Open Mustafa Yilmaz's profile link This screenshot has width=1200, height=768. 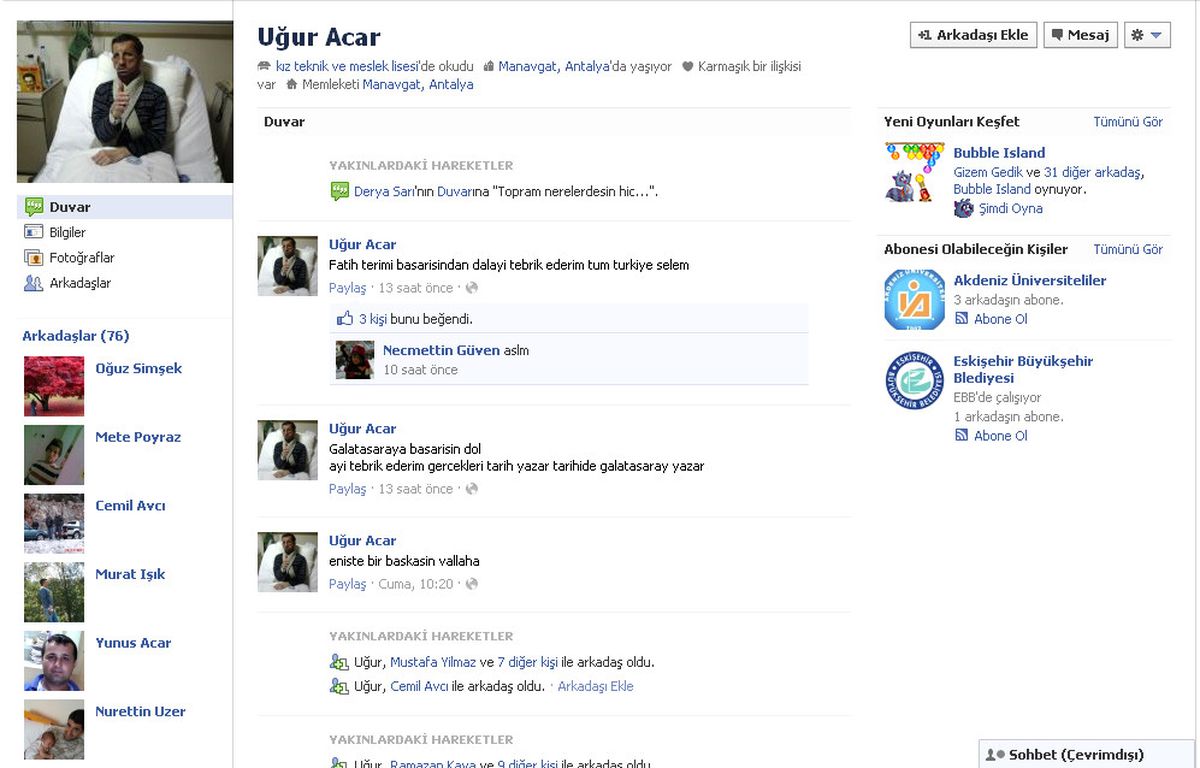pyautogui.click(x=433, y=662)
